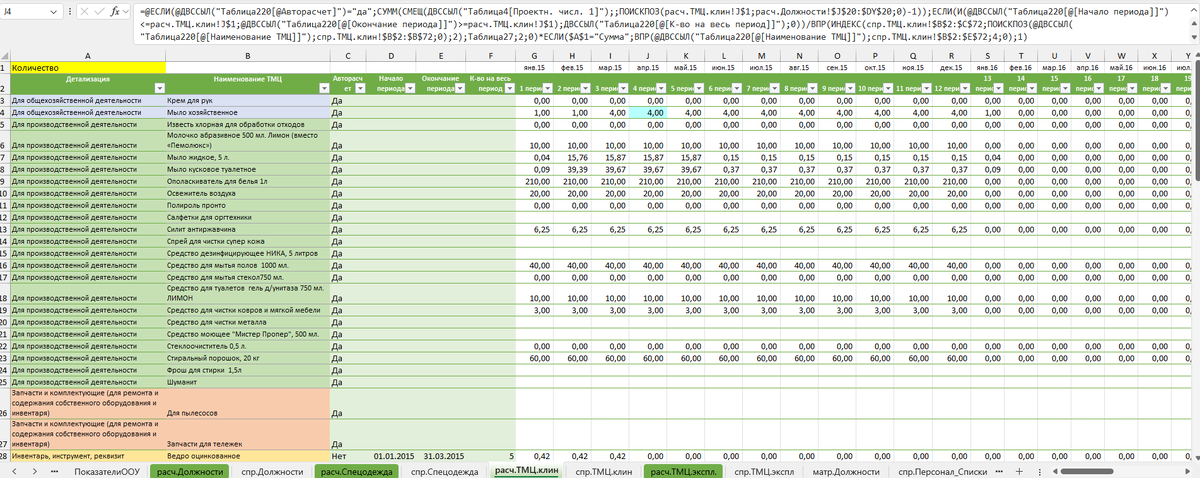This screenshot has width=1200, height=478.
Task: Select cell Известь хлорная для обработки отходов
Action: click(247, 124)
